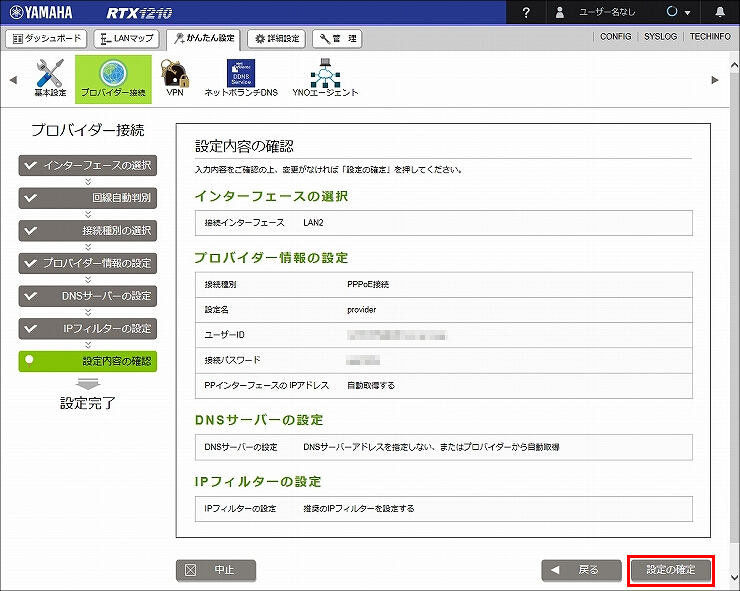Click the right arrow of icon carousel

[x=715, y=80]
